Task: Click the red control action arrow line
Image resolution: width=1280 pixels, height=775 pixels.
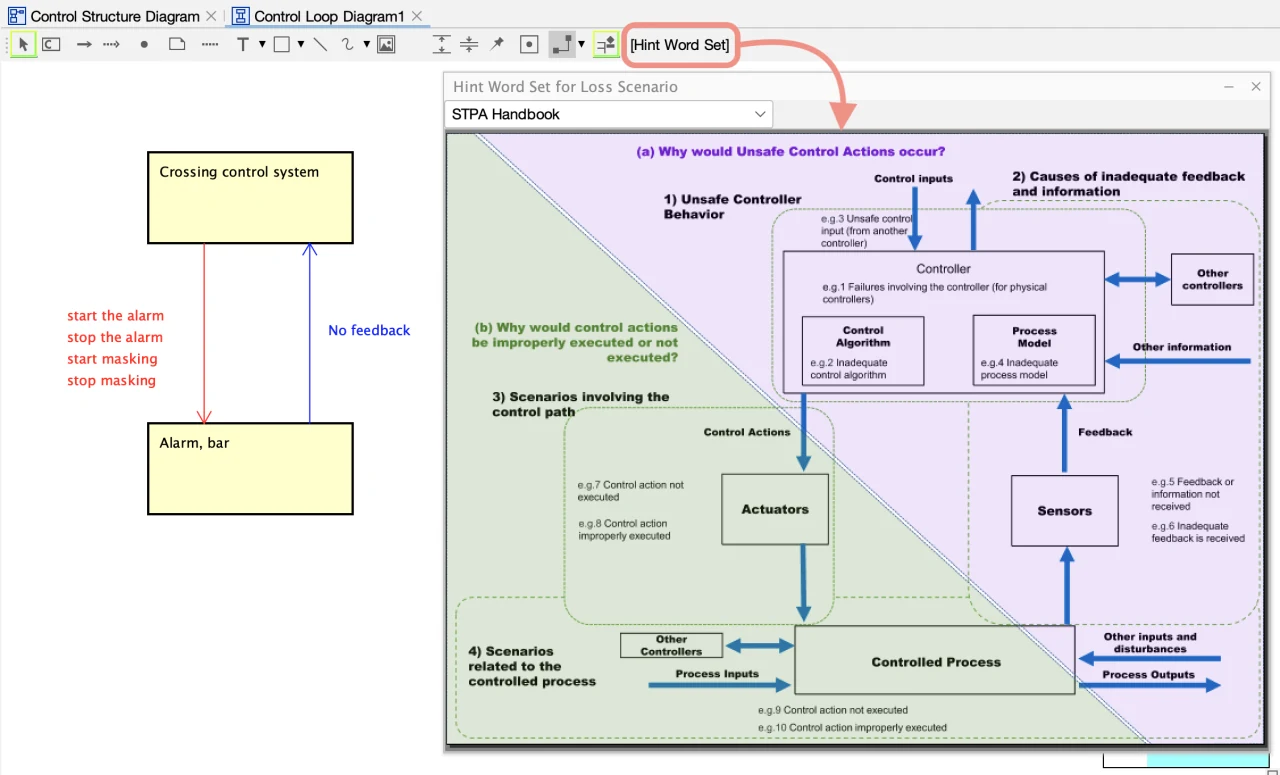Action: click(x=204, y=333)
